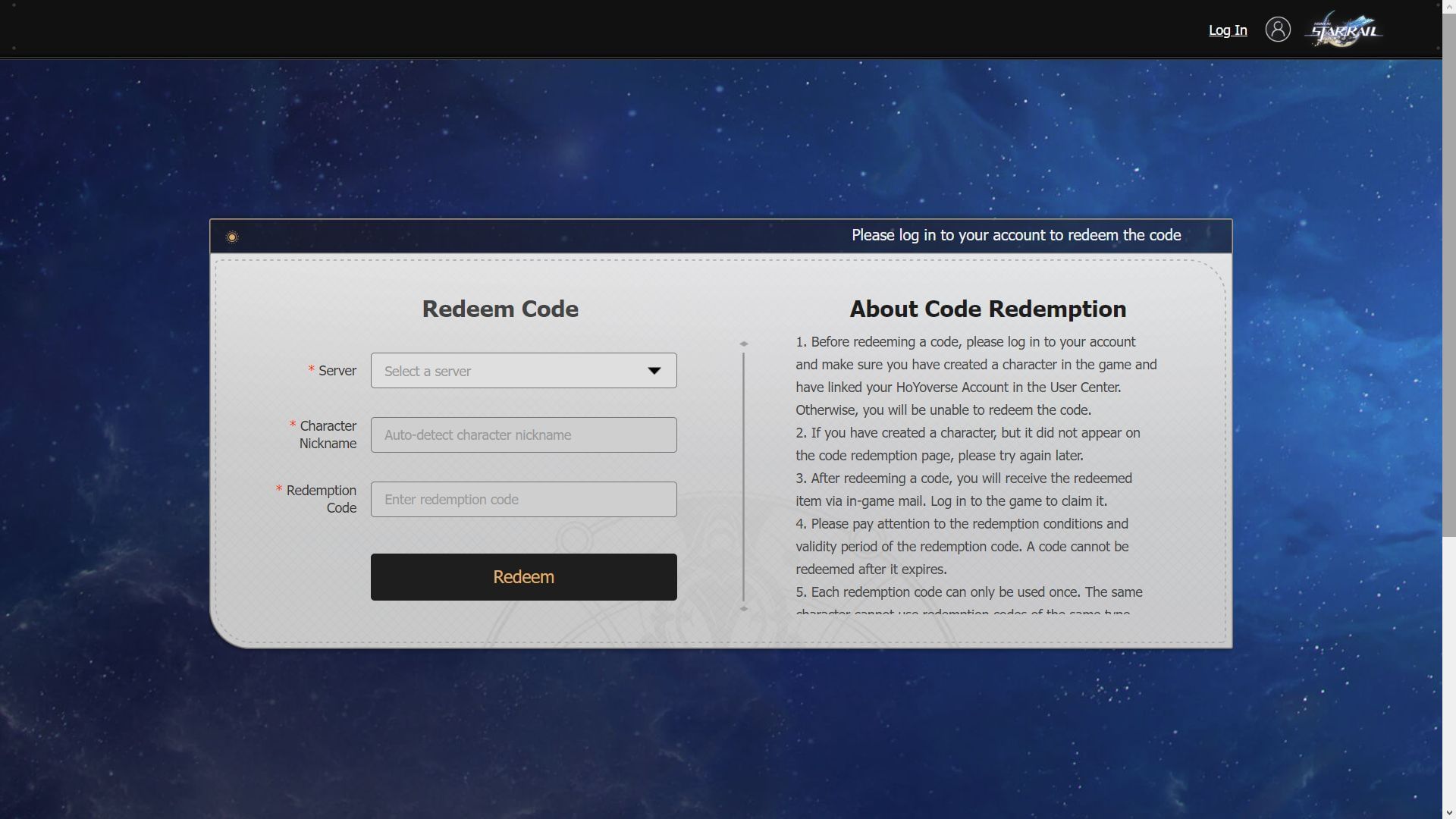Click the rules panel vertical scrollbar track
Viewport: 1456px width, 819px height.
point(744,478)
